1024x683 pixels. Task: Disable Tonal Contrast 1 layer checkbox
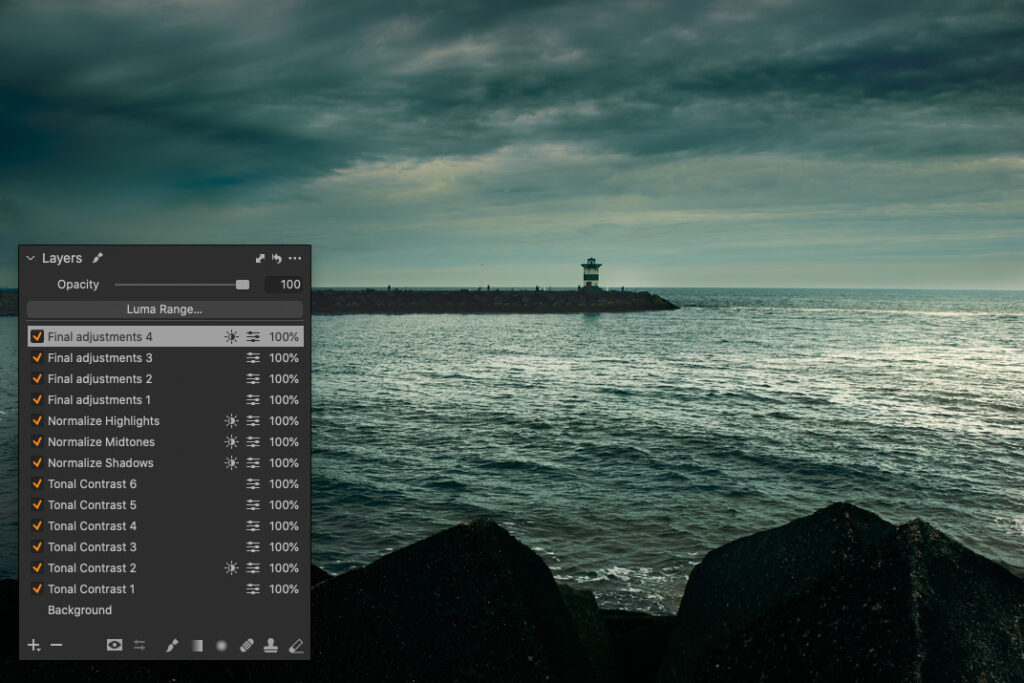coord(37,589)
